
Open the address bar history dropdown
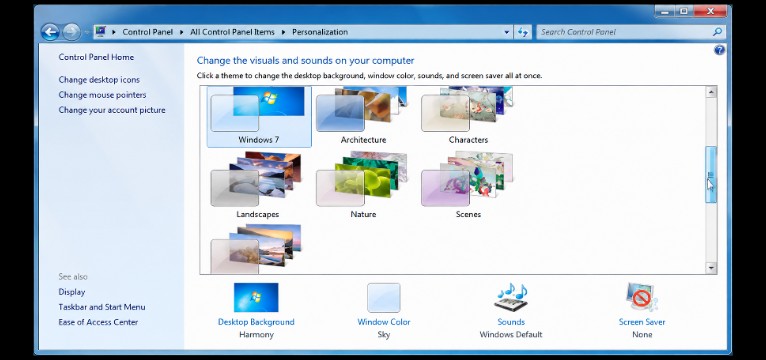point(506,32)
